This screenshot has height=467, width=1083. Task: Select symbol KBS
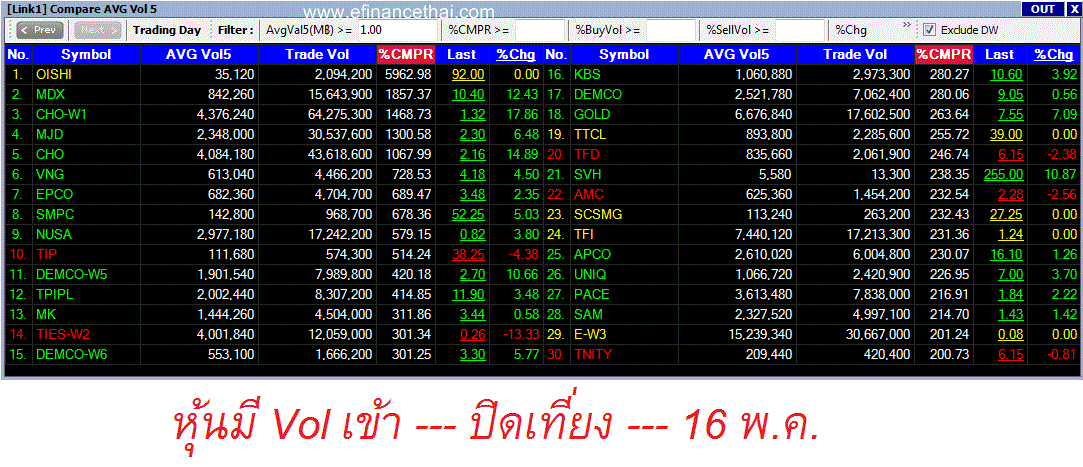pos(587,75)
